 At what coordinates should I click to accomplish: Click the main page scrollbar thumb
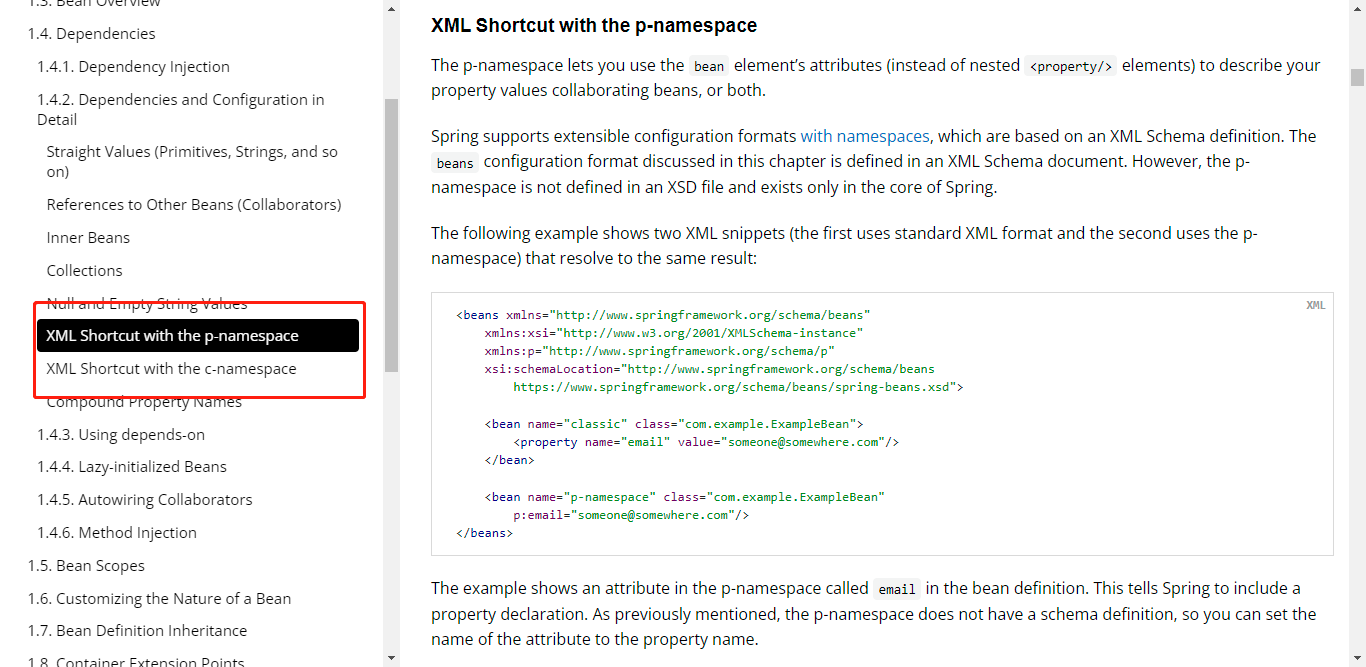(1357, 78)
